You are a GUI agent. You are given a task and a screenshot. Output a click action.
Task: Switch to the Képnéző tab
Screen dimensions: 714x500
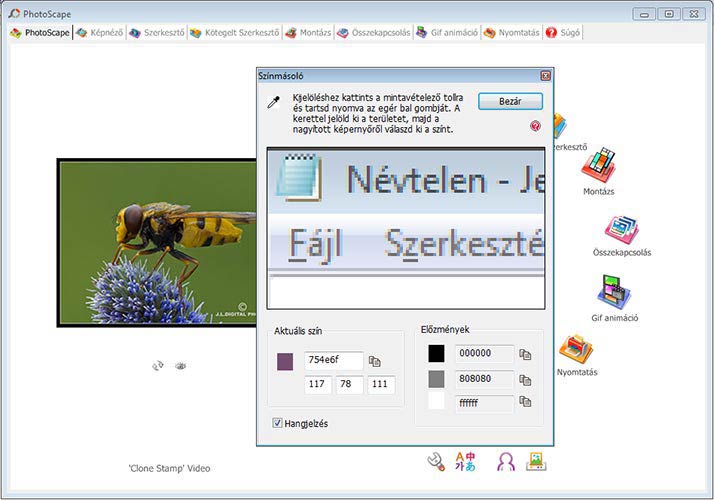(101, 32)
